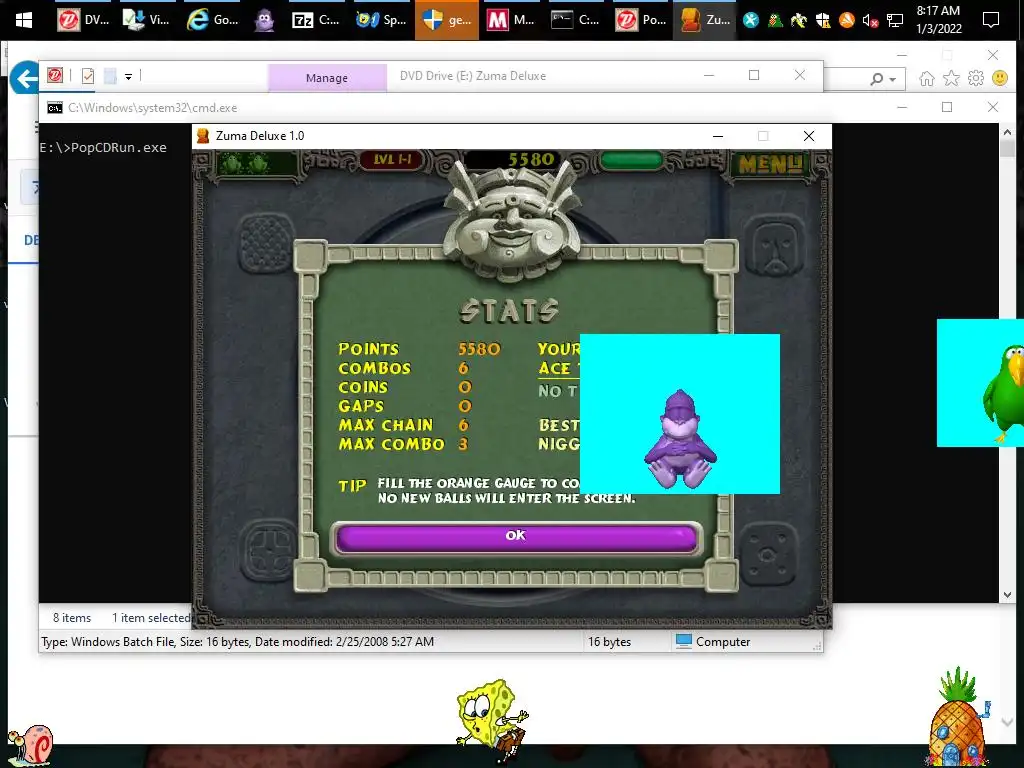The height and width of the screenshot is (768, 1024).
Task: Click the SpongeBob desktop character
Action: click(490, 722)
